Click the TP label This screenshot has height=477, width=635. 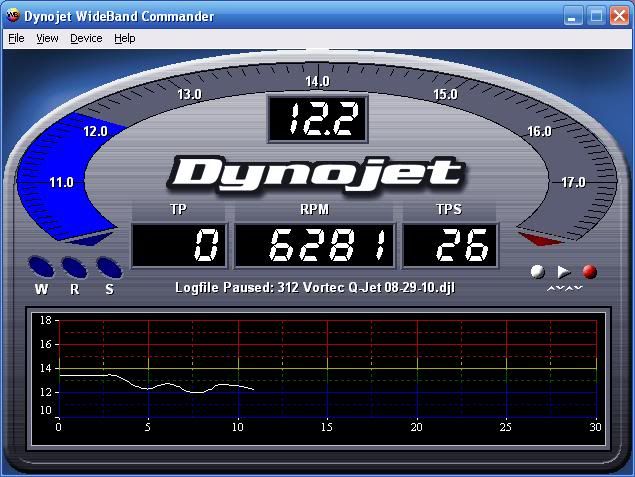pos(178,209)
